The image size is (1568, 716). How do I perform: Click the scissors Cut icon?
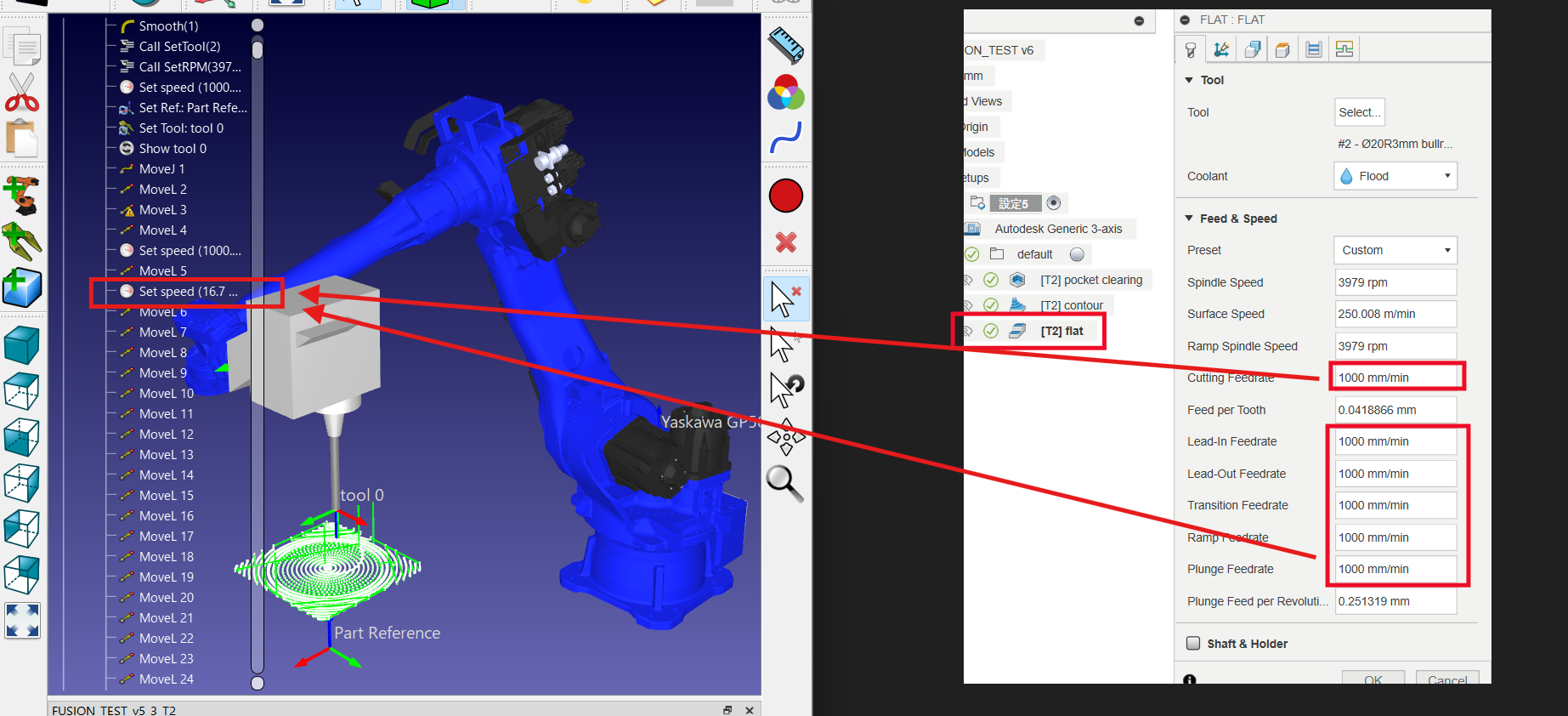coord(22,92)
